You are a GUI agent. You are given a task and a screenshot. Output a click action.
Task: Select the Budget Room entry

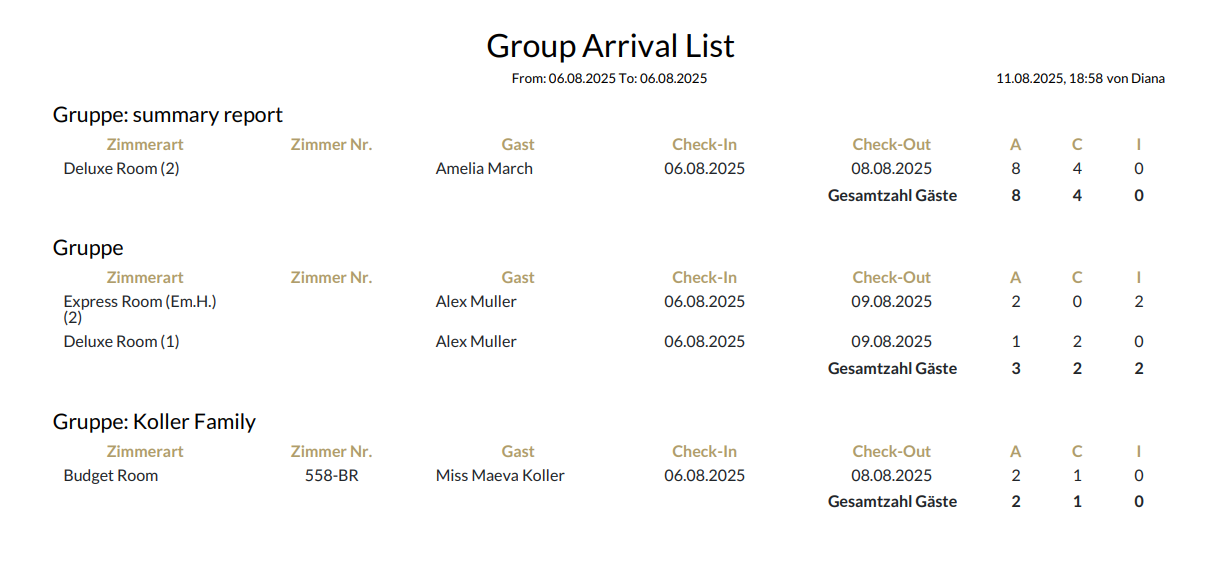110,476
